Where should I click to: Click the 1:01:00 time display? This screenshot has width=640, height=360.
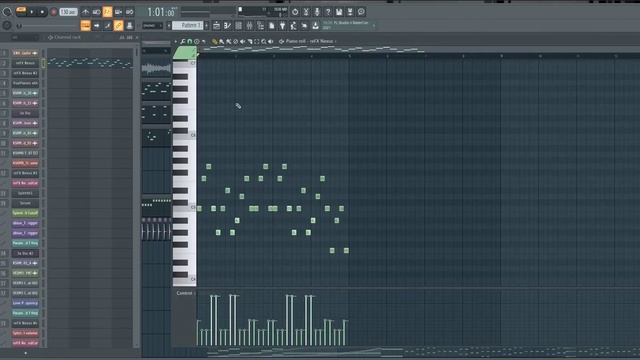[x=161, y=12]
